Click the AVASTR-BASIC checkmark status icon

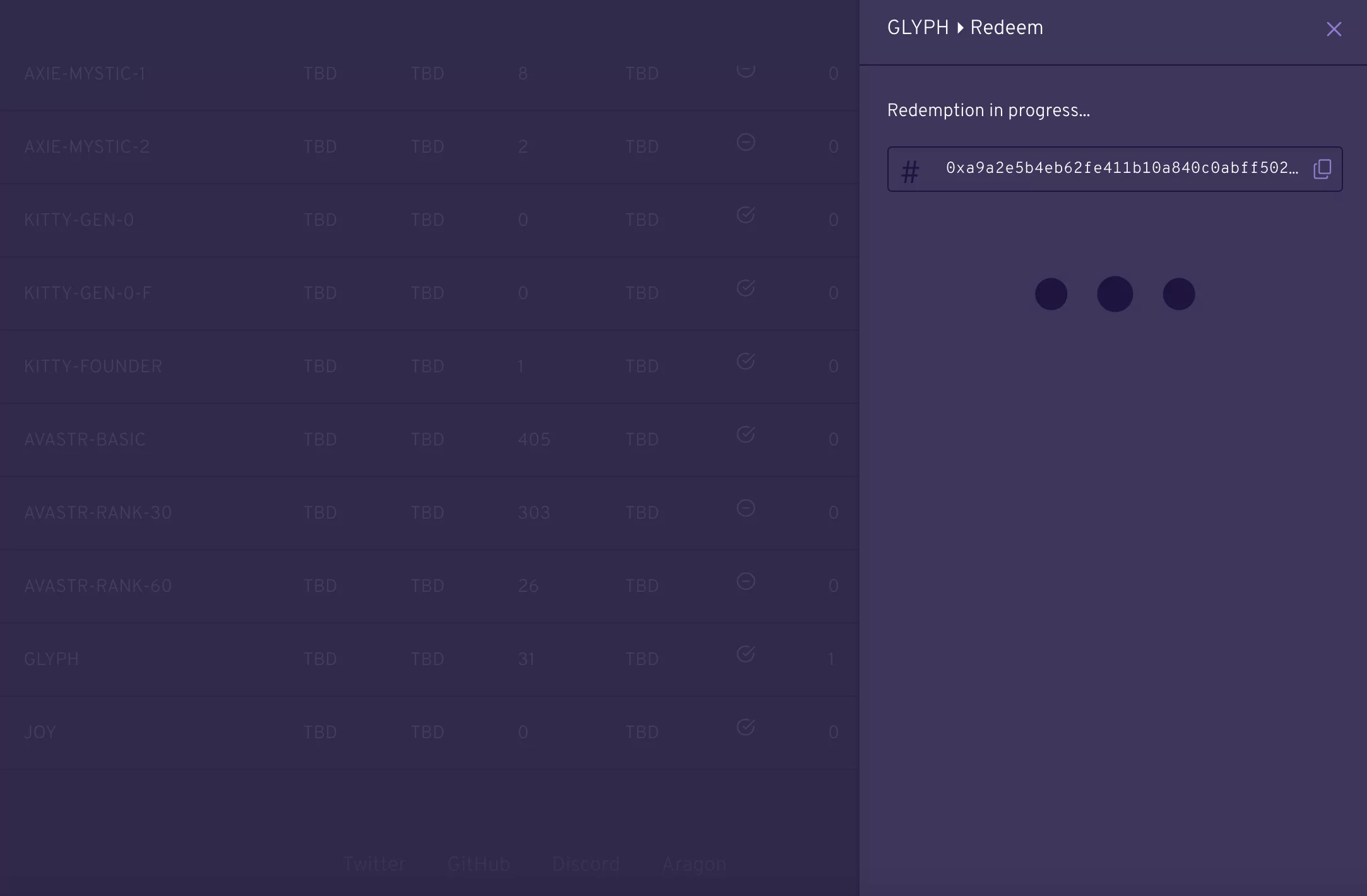(745, 435)
